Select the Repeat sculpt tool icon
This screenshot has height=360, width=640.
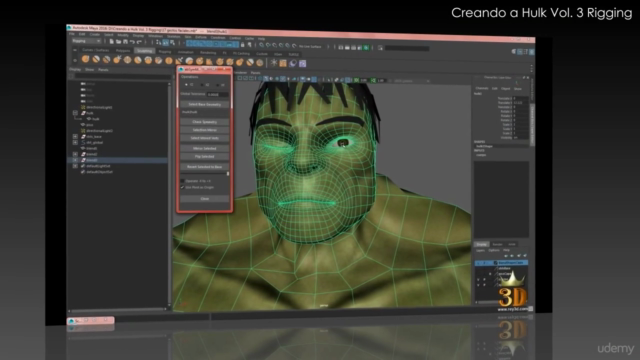[169, 61]
